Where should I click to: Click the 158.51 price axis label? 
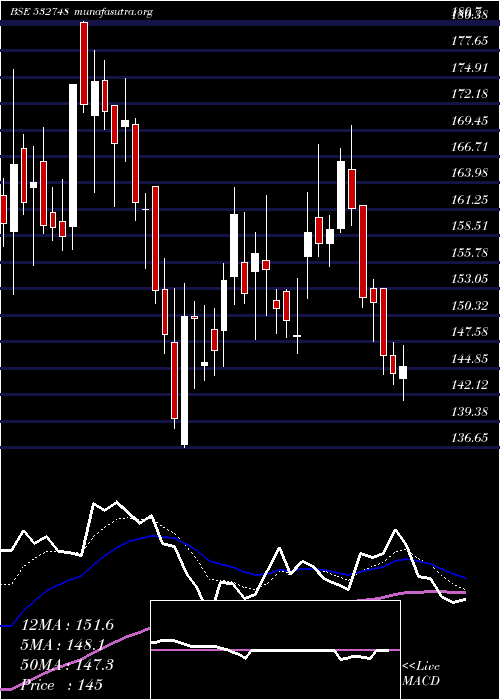(x=469, y=226)
